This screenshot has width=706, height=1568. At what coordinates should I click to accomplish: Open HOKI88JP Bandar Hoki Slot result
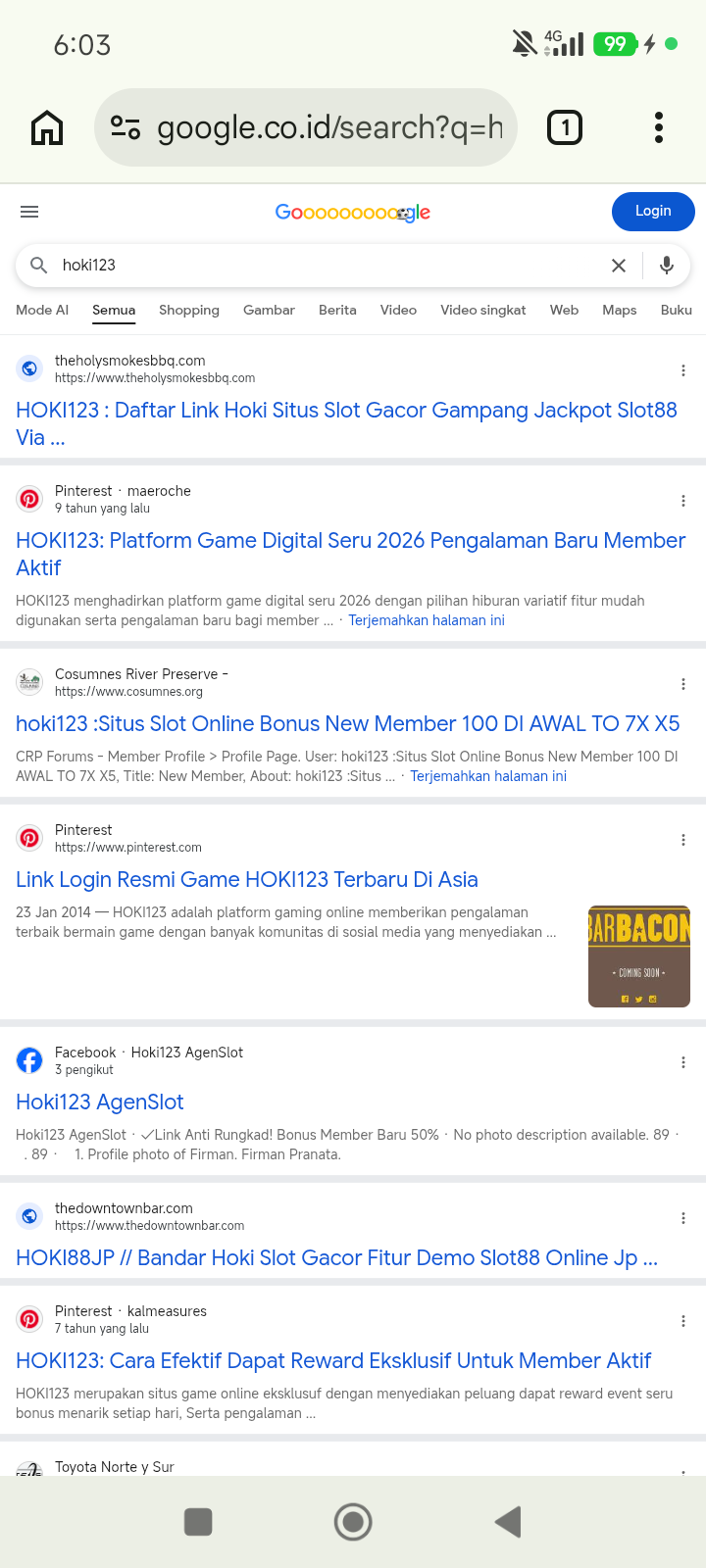pos(336,1257)
